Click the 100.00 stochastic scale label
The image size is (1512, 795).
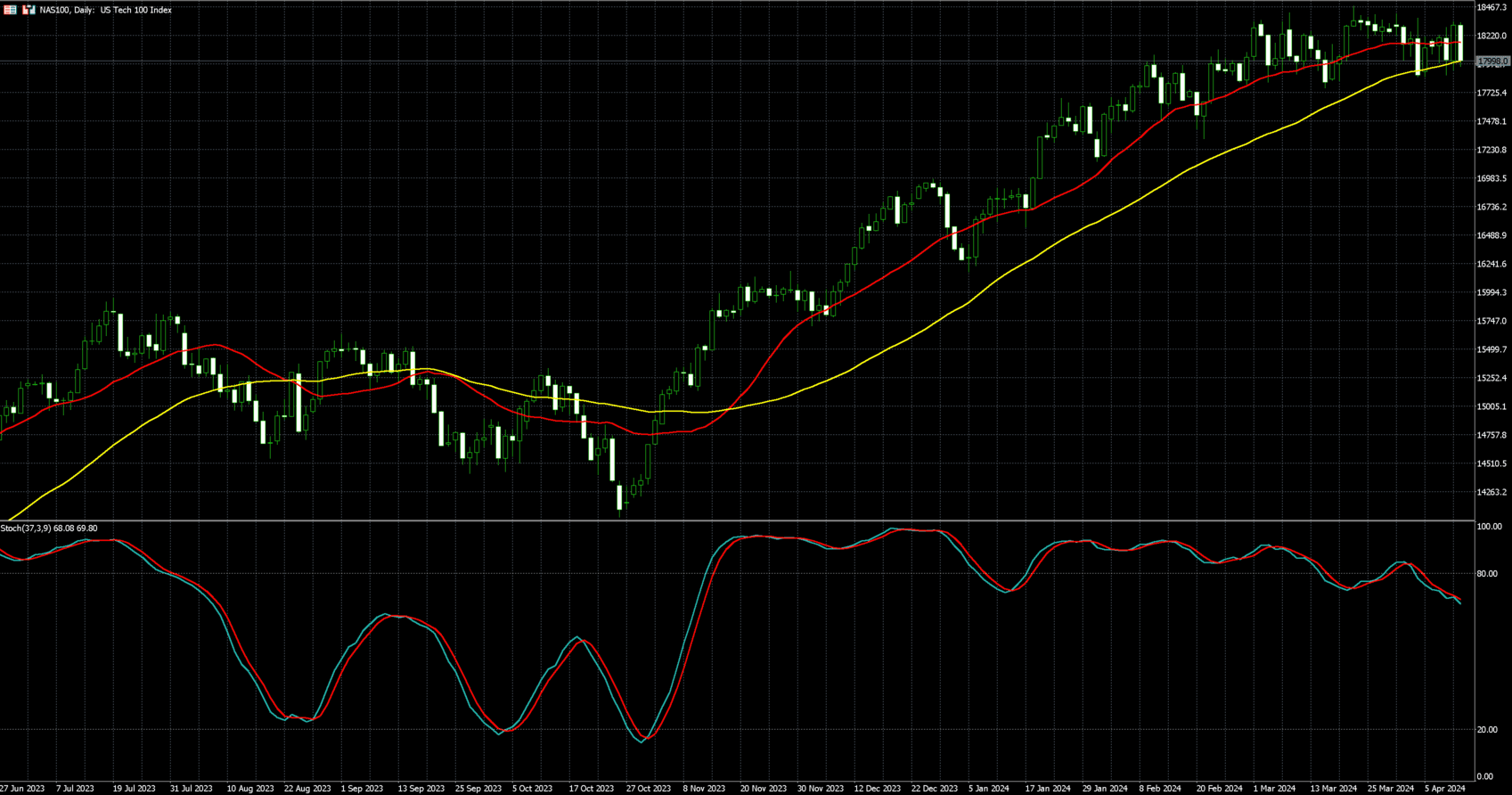pos(1489,527)
